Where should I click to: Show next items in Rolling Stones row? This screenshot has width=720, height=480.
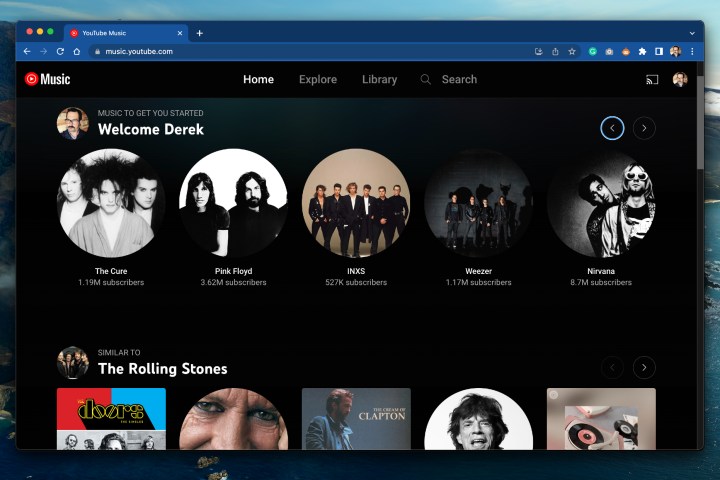(644, 367)
